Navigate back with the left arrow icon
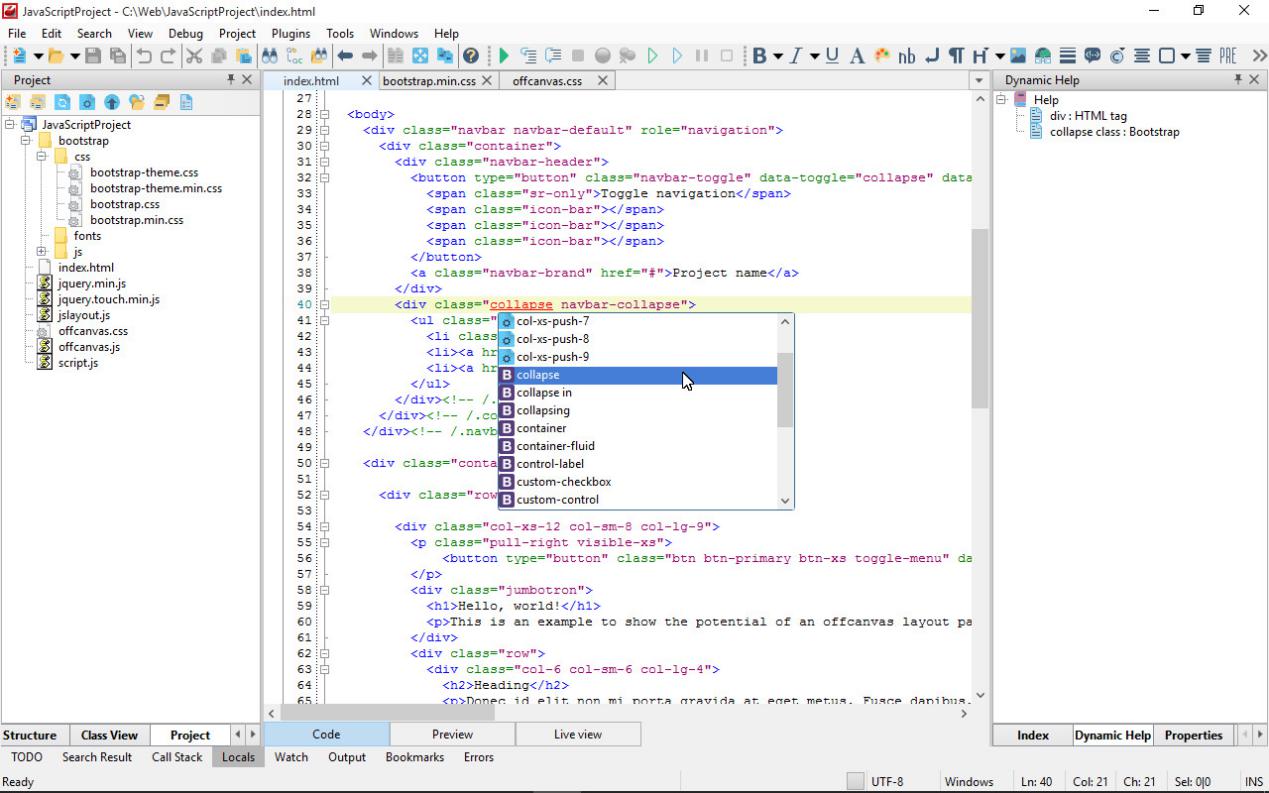Screen dimensions: 1269x793 pos(345,56)
